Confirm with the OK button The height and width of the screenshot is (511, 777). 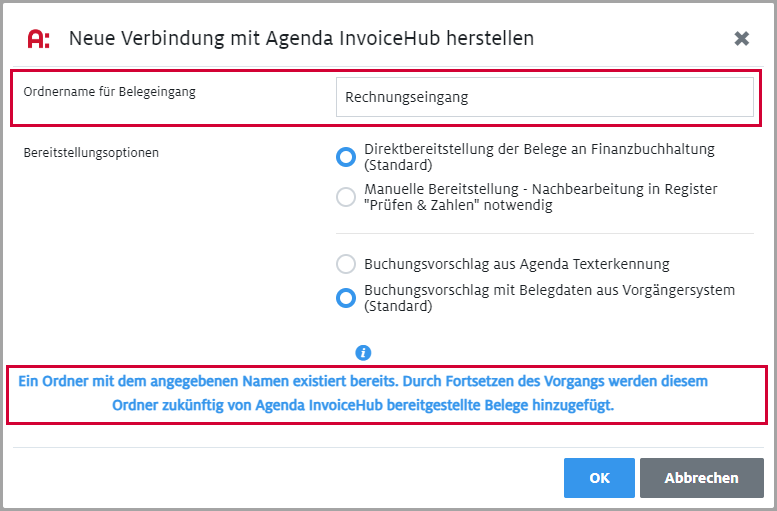pos(599,478)
